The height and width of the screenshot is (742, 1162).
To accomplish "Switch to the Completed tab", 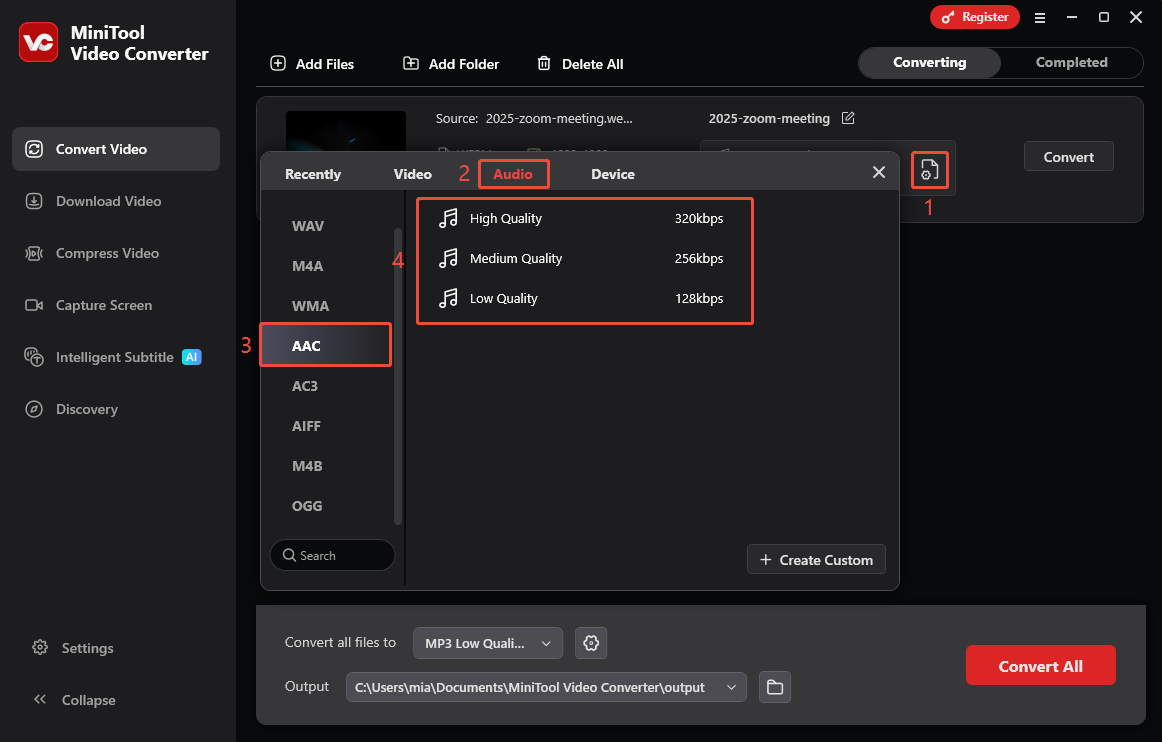I will pos(1071,62).
